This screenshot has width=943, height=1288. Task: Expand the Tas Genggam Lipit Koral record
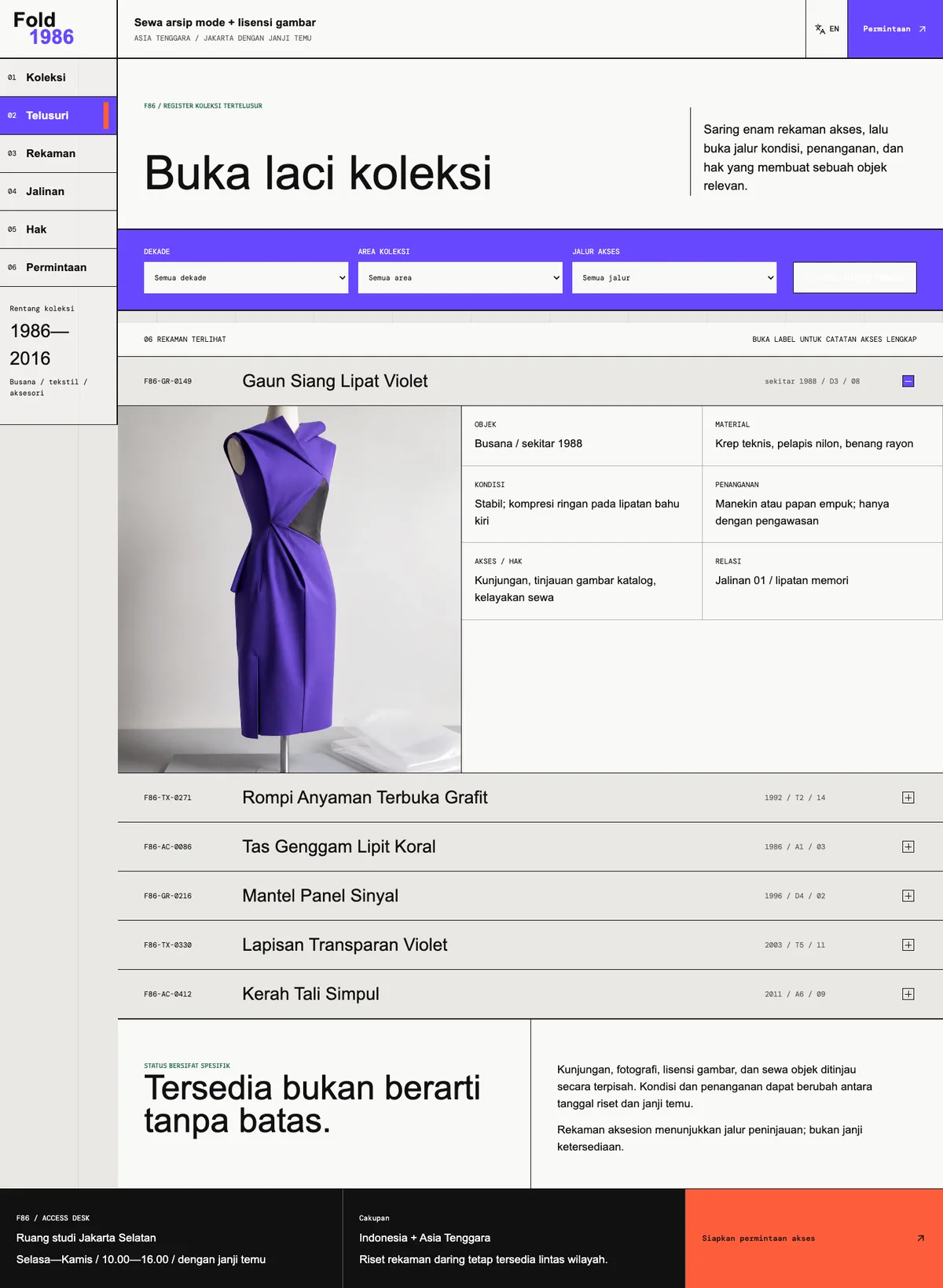pyautogui.click(x=908, y=846)
